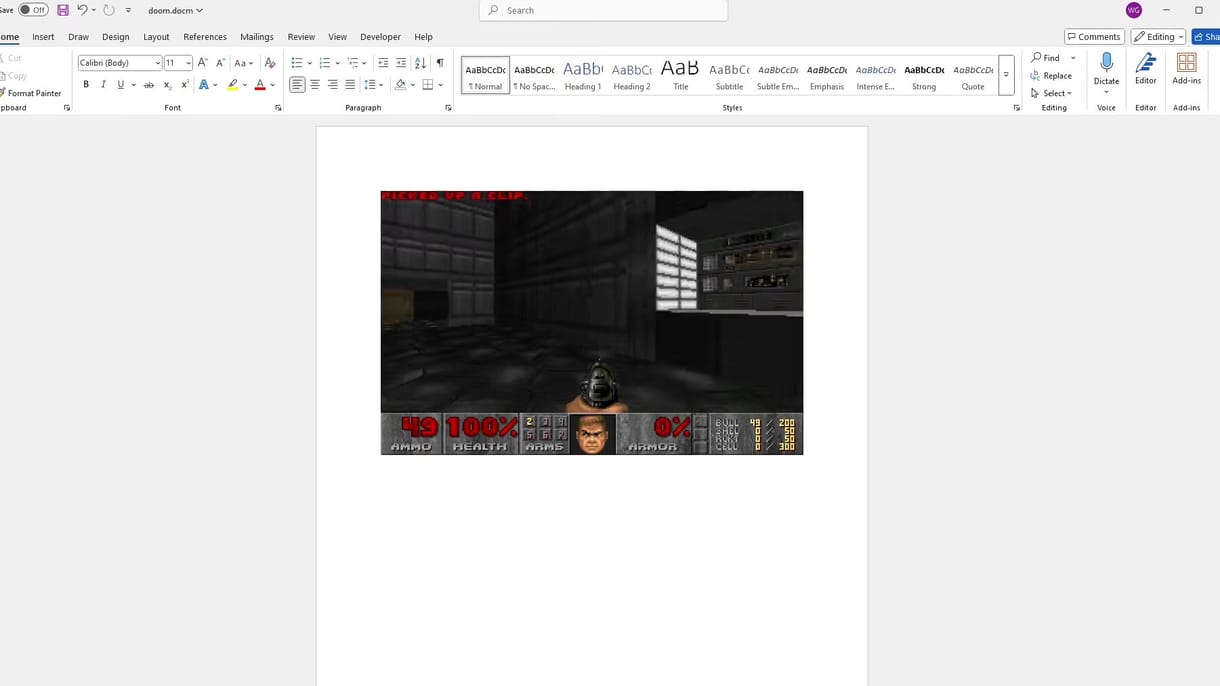Image resolution: width=1220 pixels, height=686 pixels.
Task: Click the Clear All Formatting icon
Action: 270,63
